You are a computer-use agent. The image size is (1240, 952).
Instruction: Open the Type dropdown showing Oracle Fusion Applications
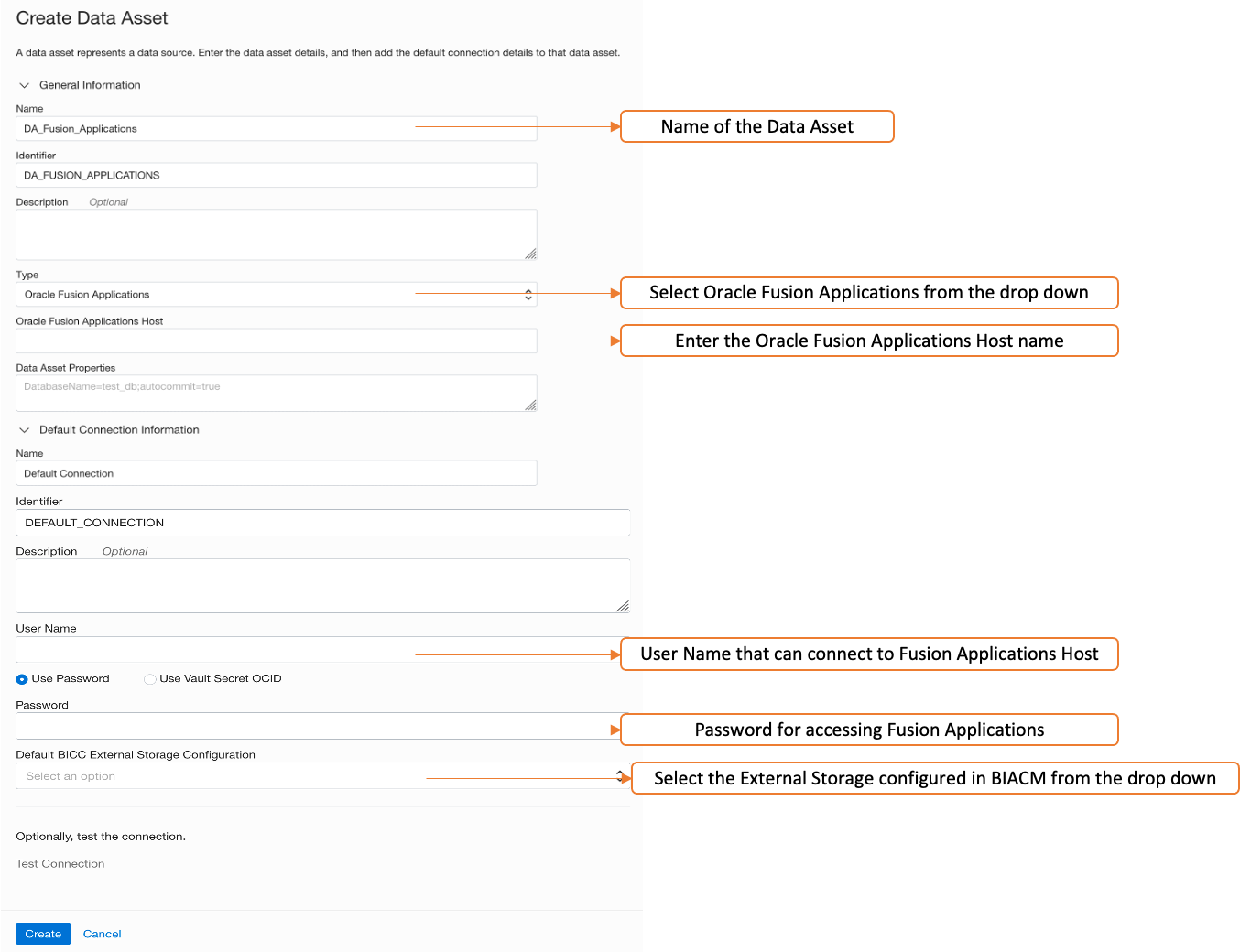click(277, 295)
